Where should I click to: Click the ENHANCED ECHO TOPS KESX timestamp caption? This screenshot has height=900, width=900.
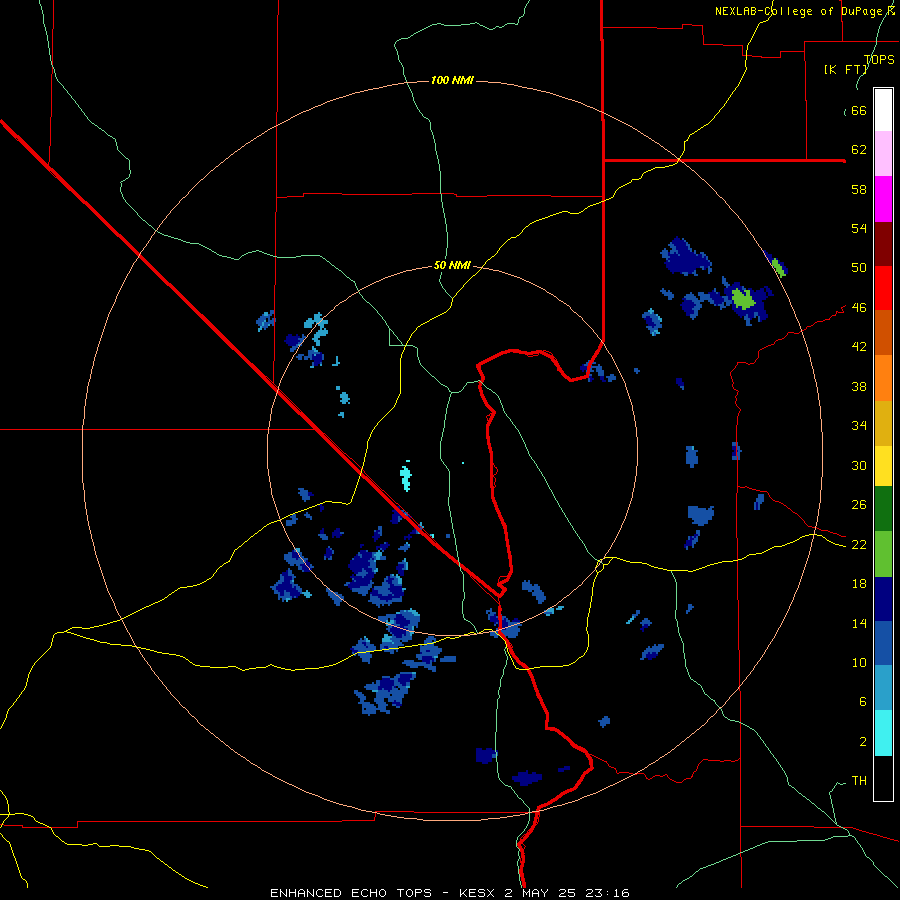coord(450,893)
